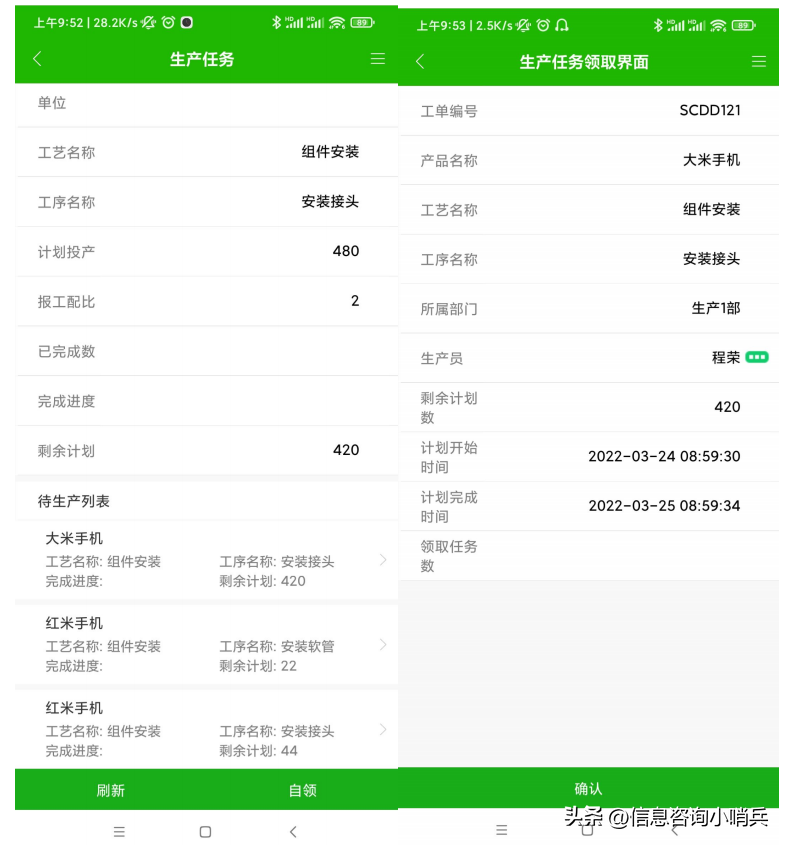This screenshot has width=786, height=845.
Task: Tap alarm clock icon on left status bar
Action: point(168,22)
